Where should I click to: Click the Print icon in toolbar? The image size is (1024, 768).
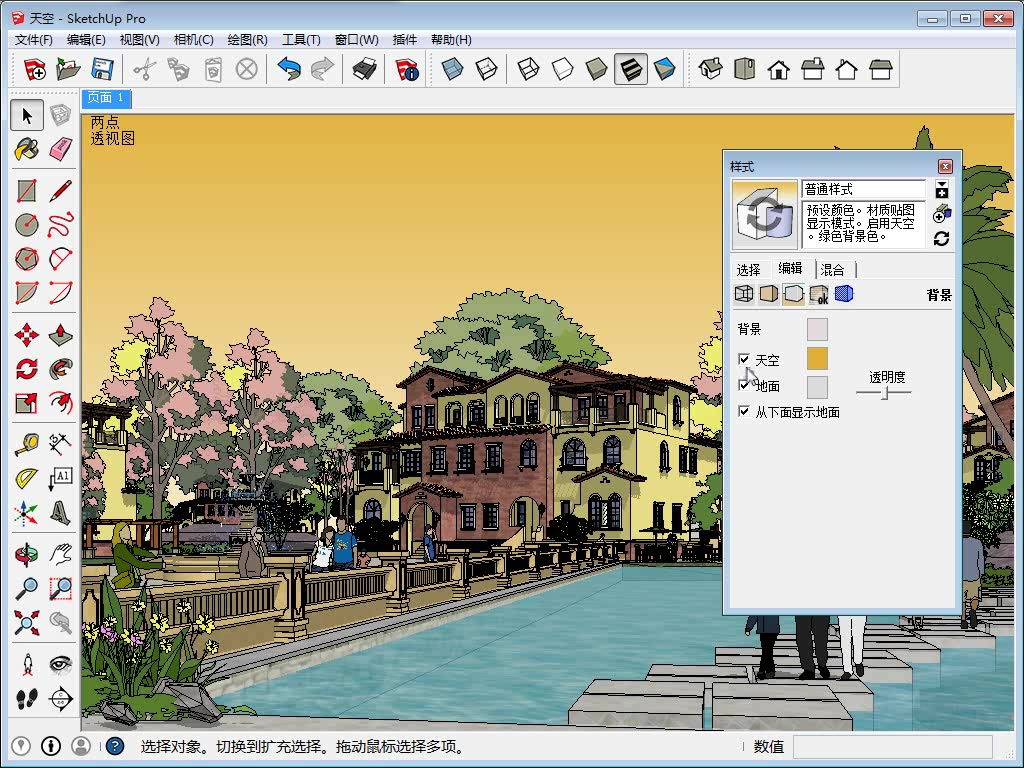(x=364, y=69)
